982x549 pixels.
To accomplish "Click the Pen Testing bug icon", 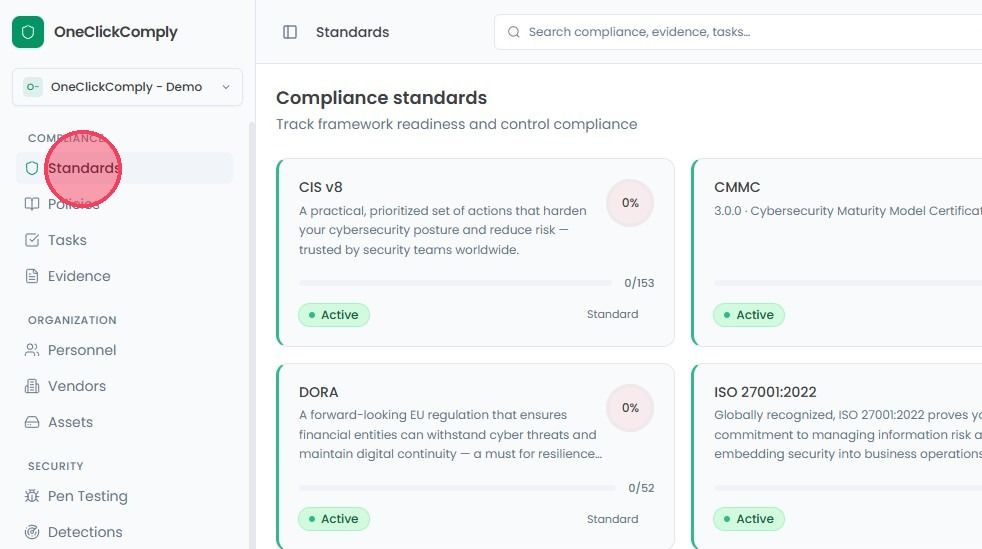I will pyautogui.click(x=32, y=496).
